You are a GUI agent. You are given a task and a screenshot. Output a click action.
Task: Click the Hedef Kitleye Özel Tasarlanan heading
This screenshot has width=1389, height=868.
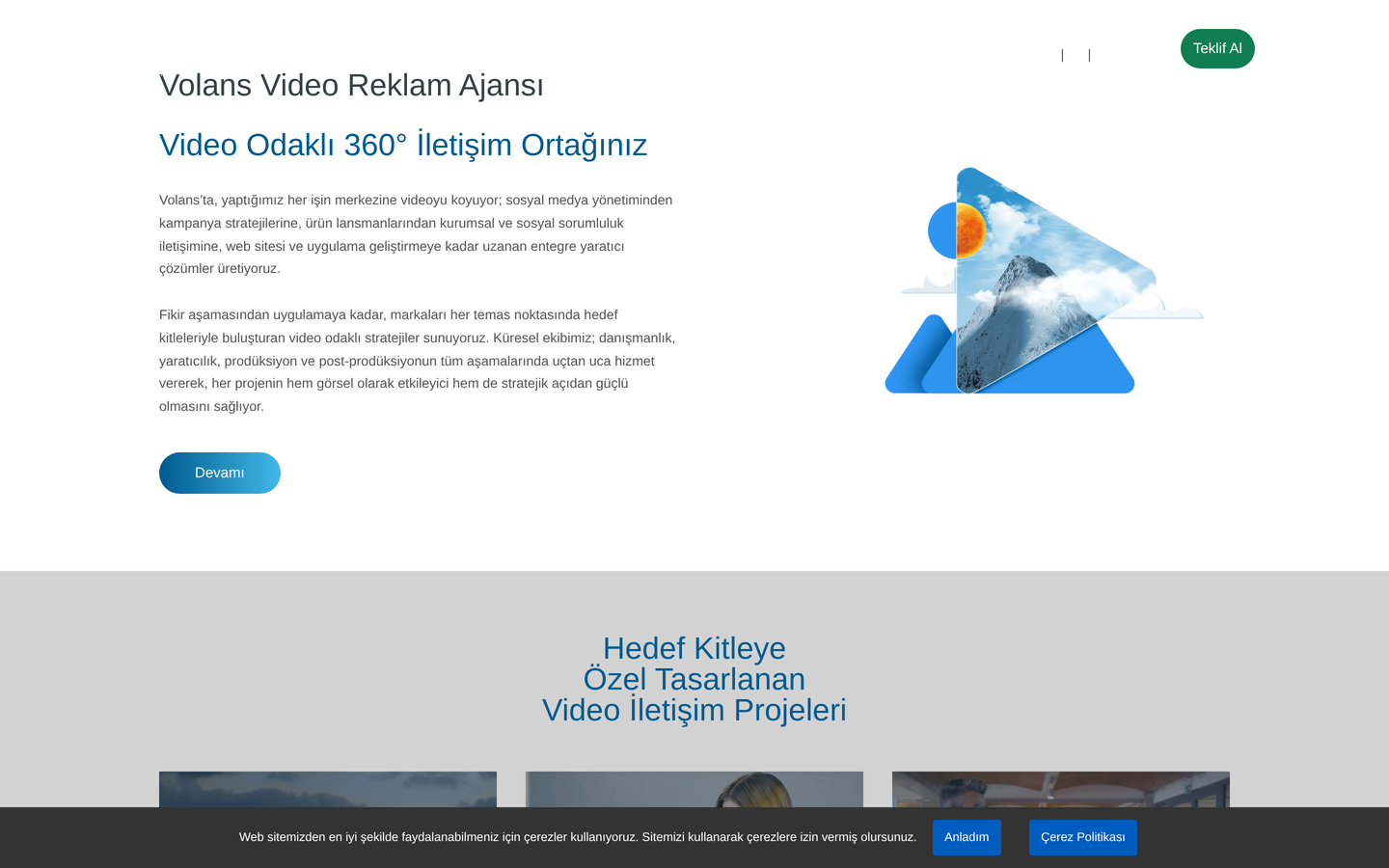pyautogui.click(x=694, y=679)
